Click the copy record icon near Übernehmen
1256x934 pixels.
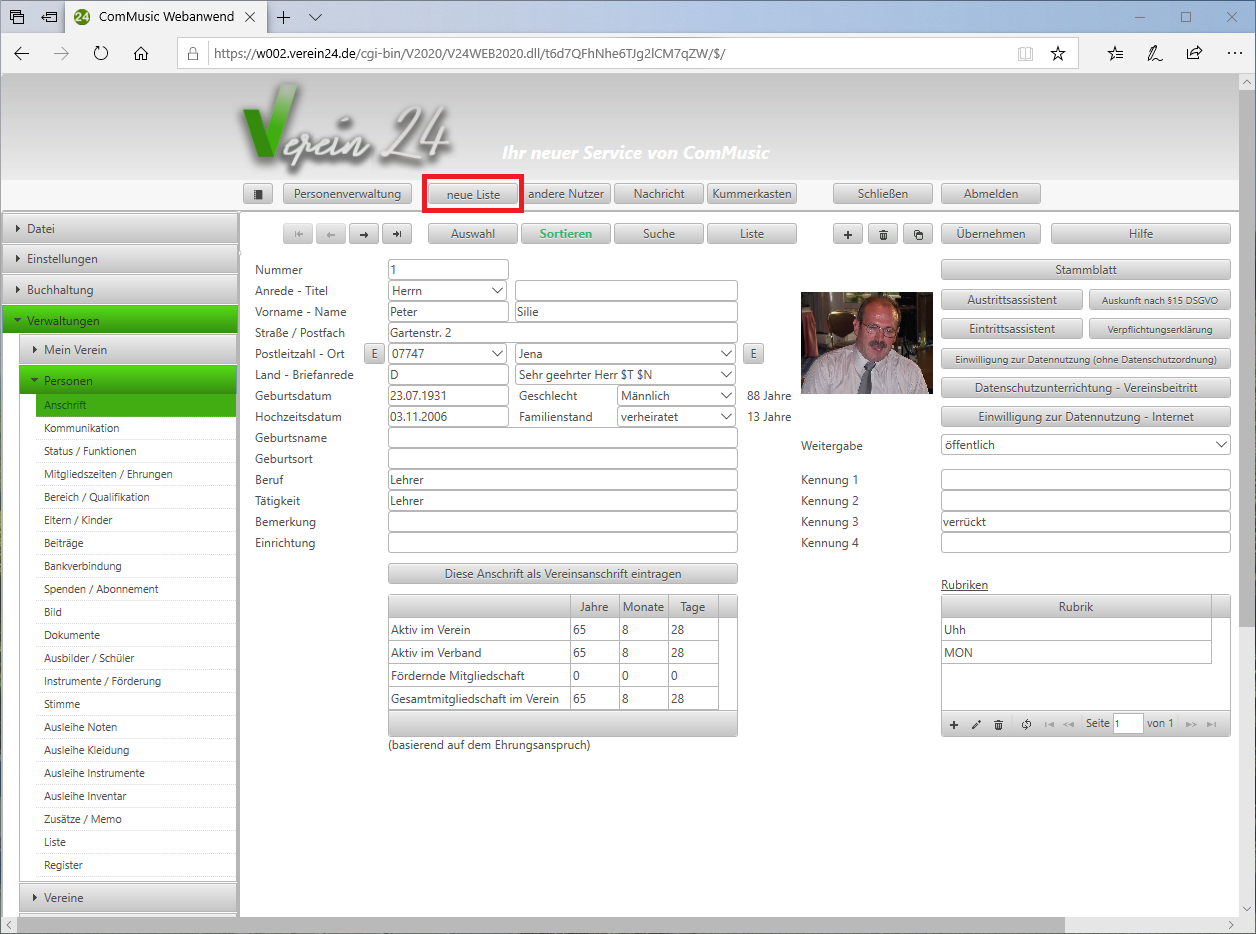(917, 234)
